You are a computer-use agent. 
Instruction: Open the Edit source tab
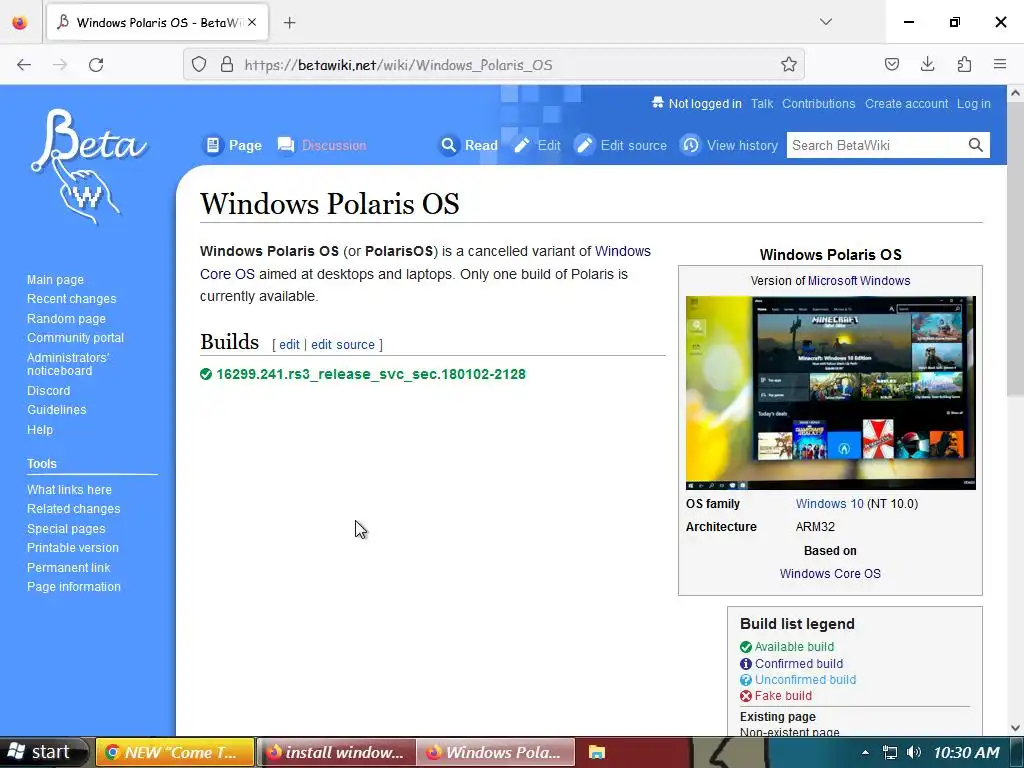point(620,145)
